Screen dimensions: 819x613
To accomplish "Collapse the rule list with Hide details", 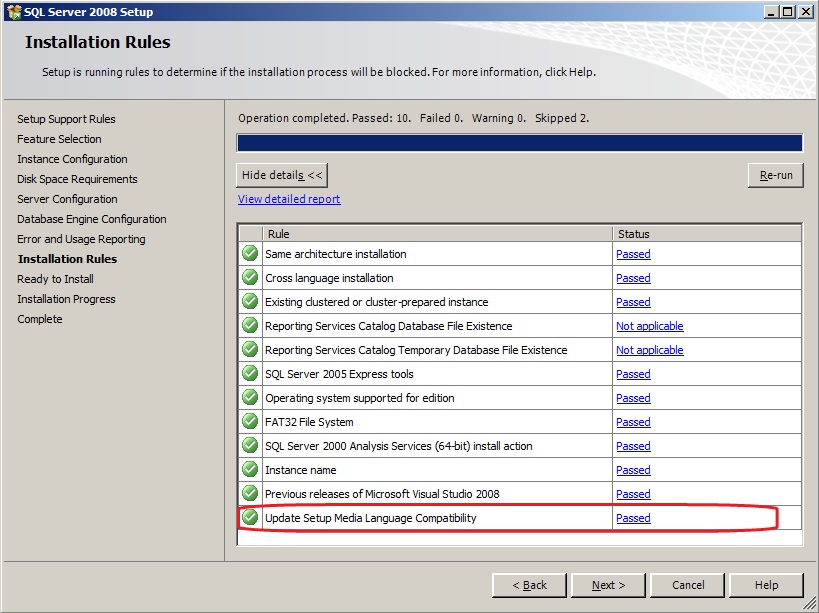I will point(282,175).
